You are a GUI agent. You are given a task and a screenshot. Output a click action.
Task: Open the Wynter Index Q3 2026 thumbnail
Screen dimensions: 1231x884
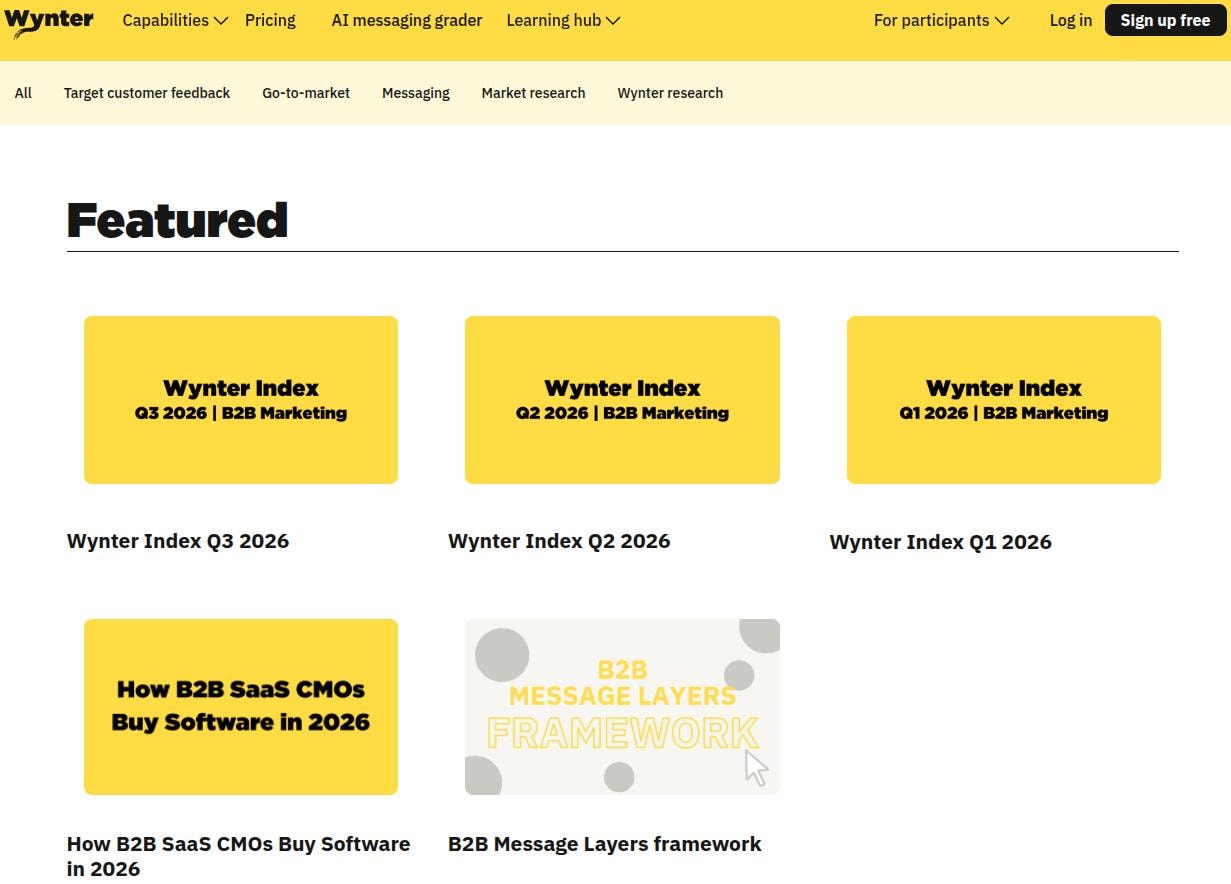[241, 400]
